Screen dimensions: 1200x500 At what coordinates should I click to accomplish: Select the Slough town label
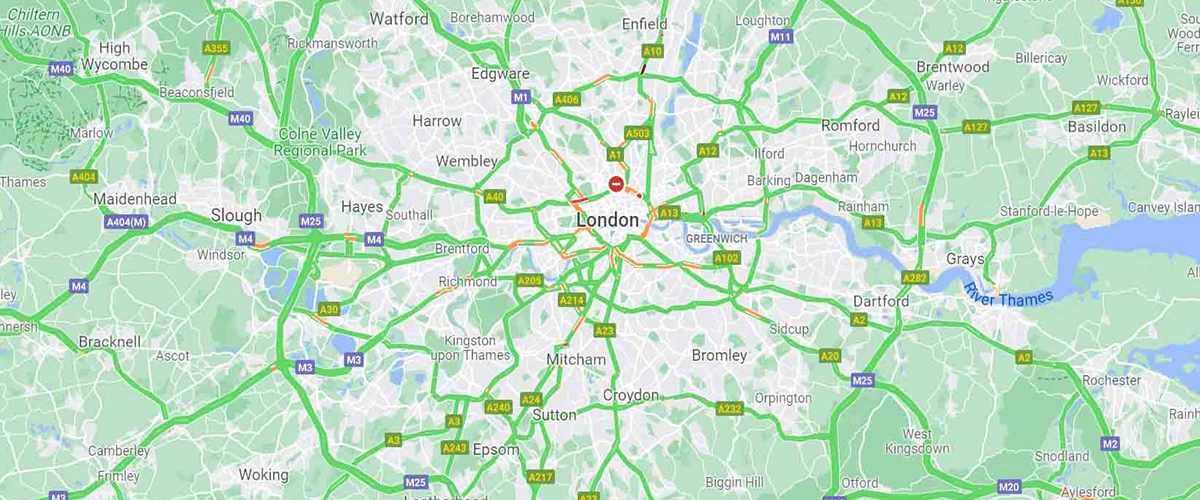coord(236,215)
